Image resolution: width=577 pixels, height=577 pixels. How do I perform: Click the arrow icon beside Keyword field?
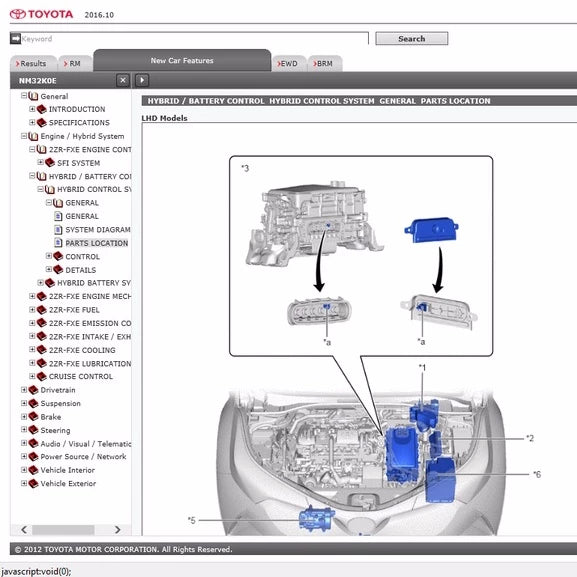(x=15, y=38)
